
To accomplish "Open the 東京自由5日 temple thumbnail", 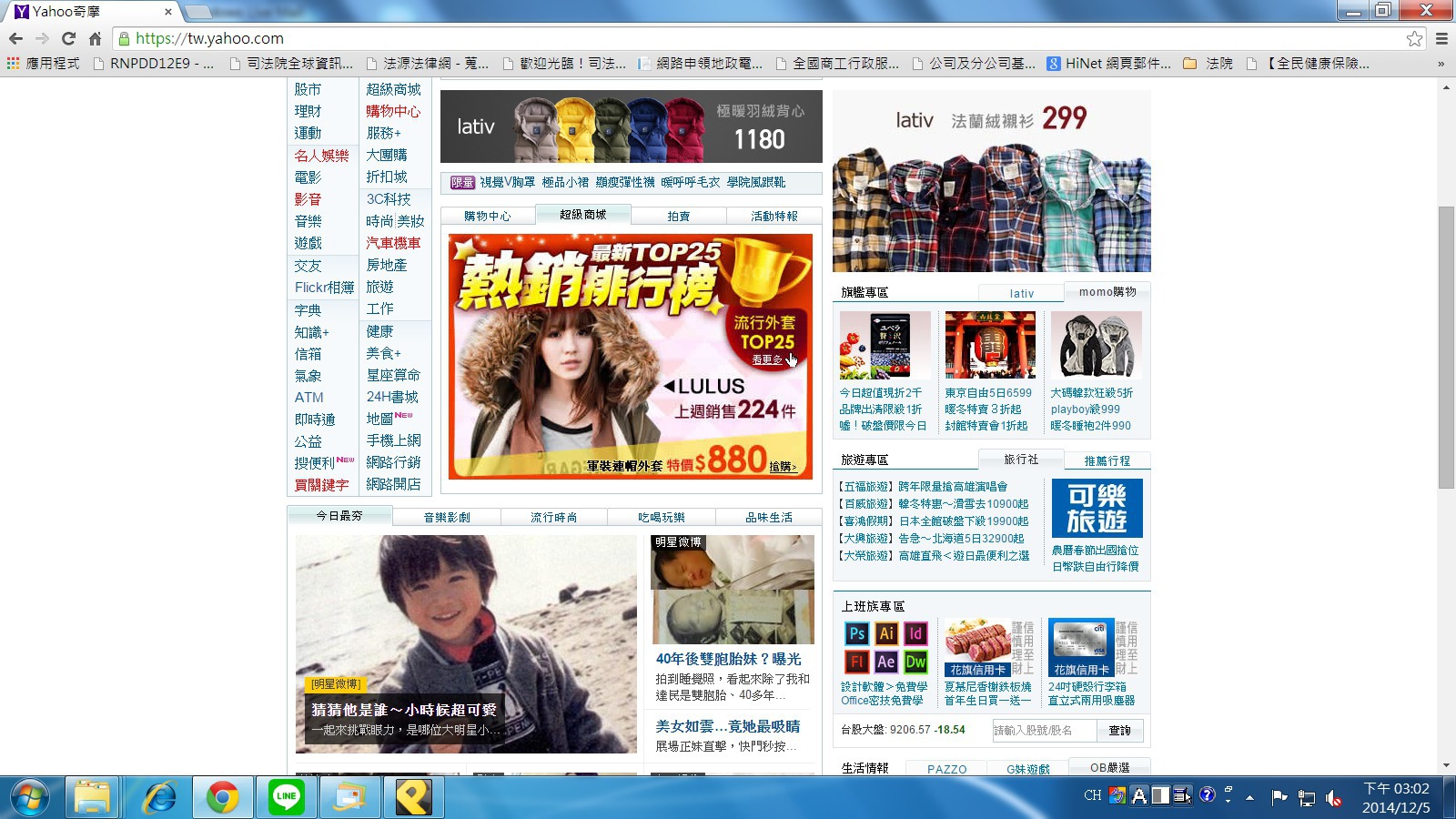I will 990,345.
